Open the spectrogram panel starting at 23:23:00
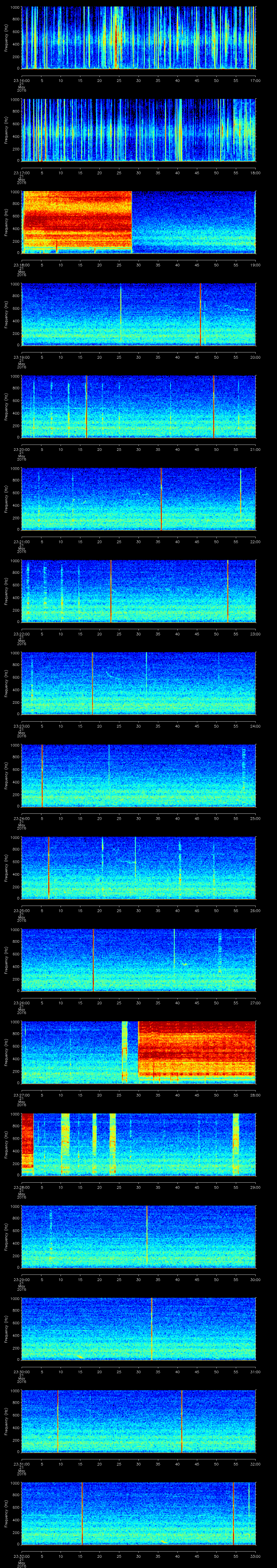Image resolution: width=277 pixels, height=1568 pixels. [x=138, y=683]
